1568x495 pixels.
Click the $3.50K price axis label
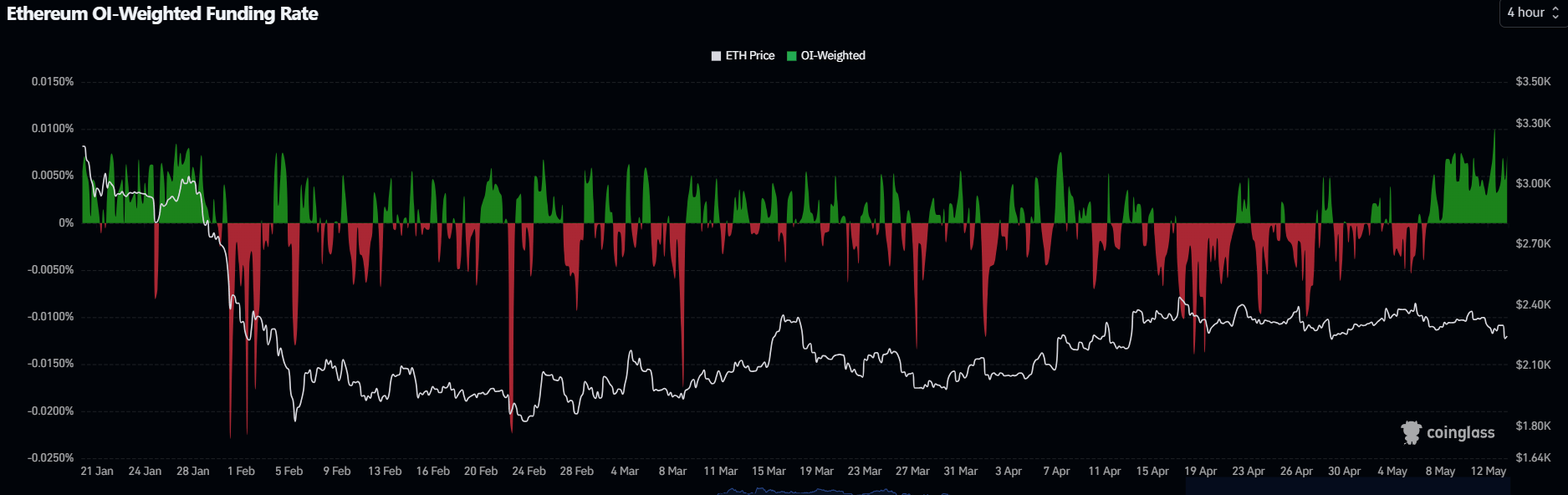click(1533, 82)
